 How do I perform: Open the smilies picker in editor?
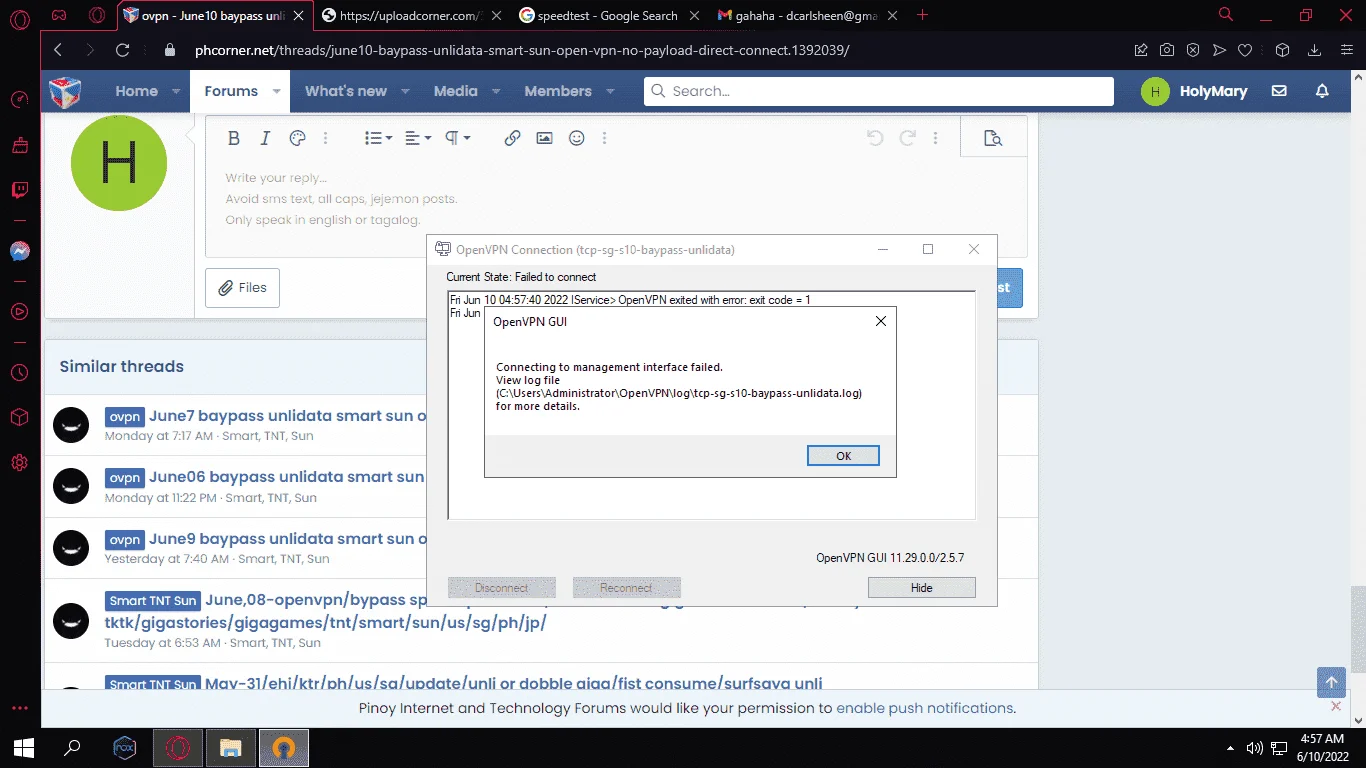tap(576, 138)
